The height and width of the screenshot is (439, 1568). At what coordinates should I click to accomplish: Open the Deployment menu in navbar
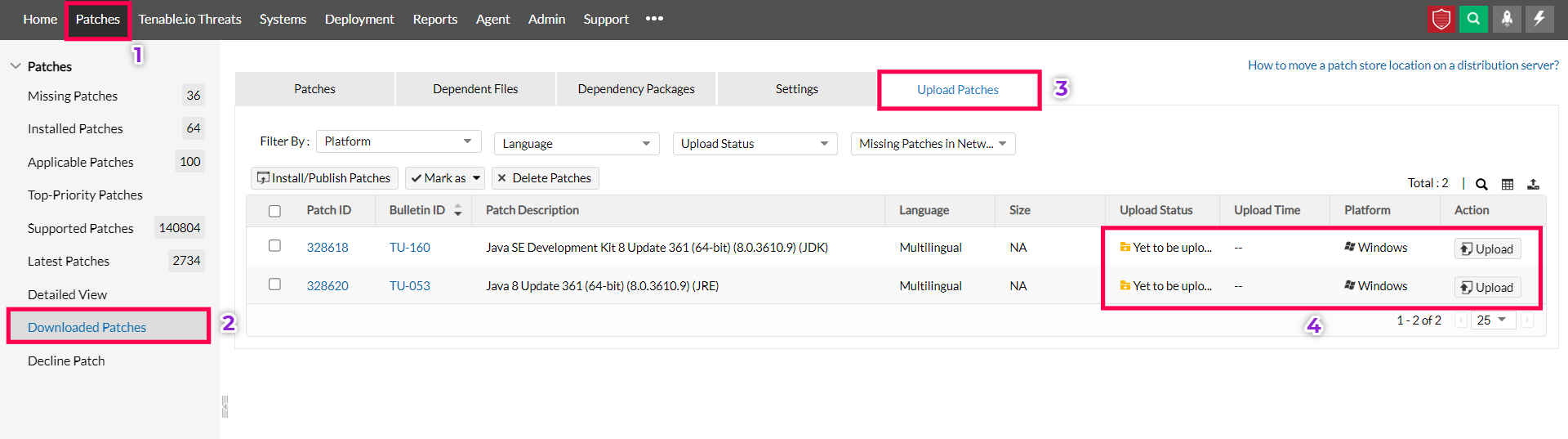[x=359, y=19]
